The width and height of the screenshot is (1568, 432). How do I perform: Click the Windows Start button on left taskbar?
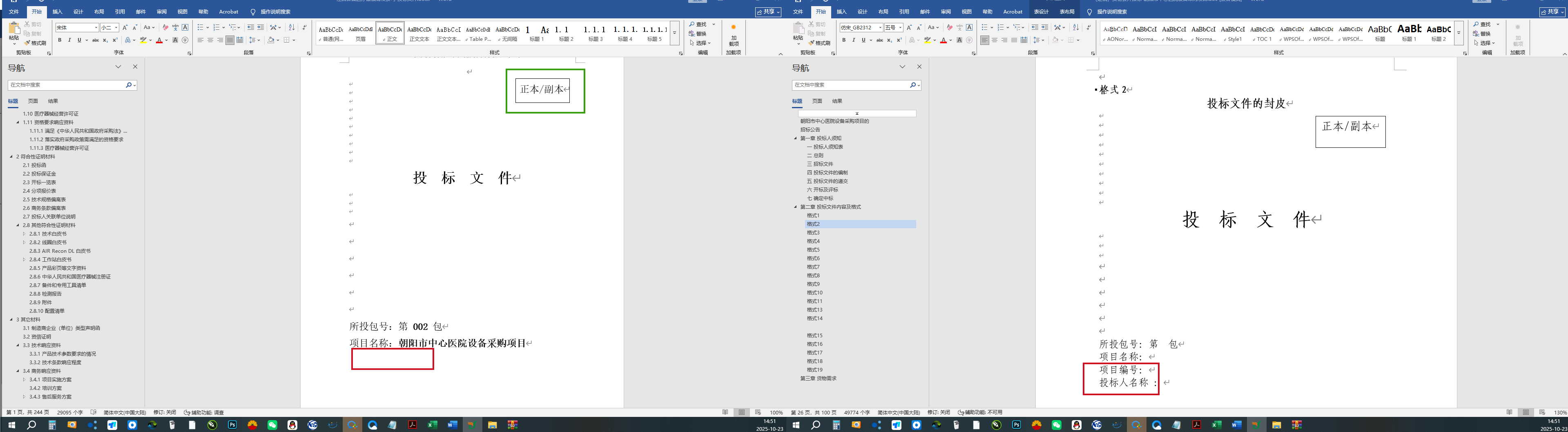tap(11, 425)
